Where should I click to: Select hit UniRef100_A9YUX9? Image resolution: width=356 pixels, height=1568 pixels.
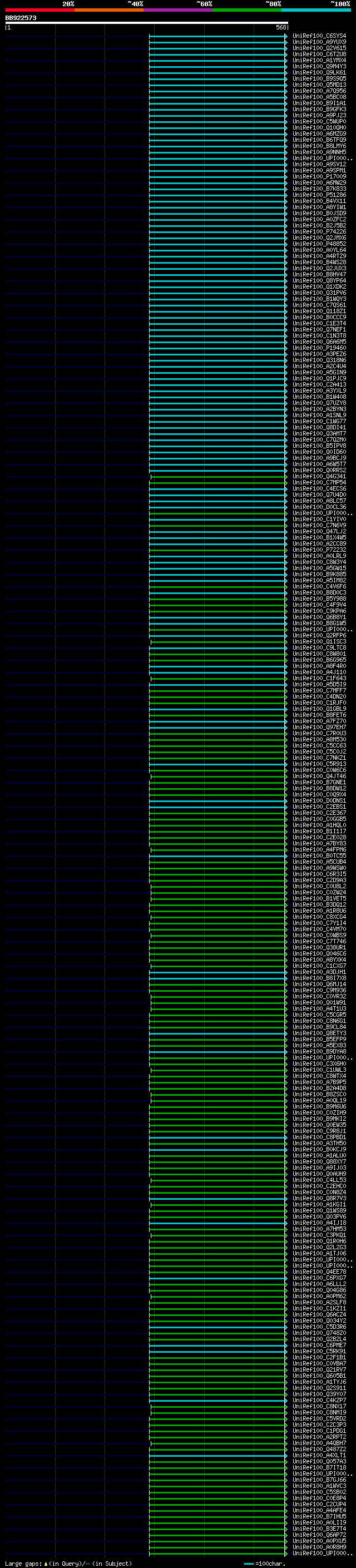tap(319, 42)
